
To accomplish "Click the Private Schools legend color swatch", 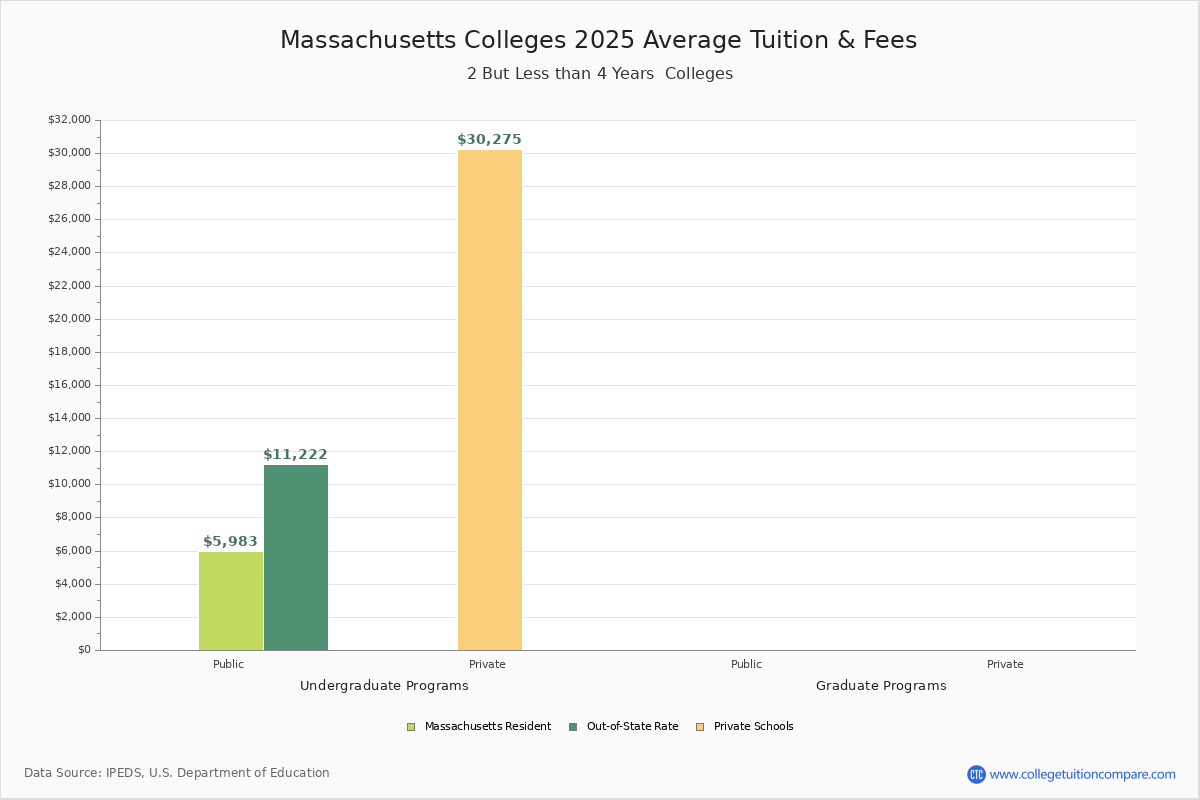I will 700,727.
